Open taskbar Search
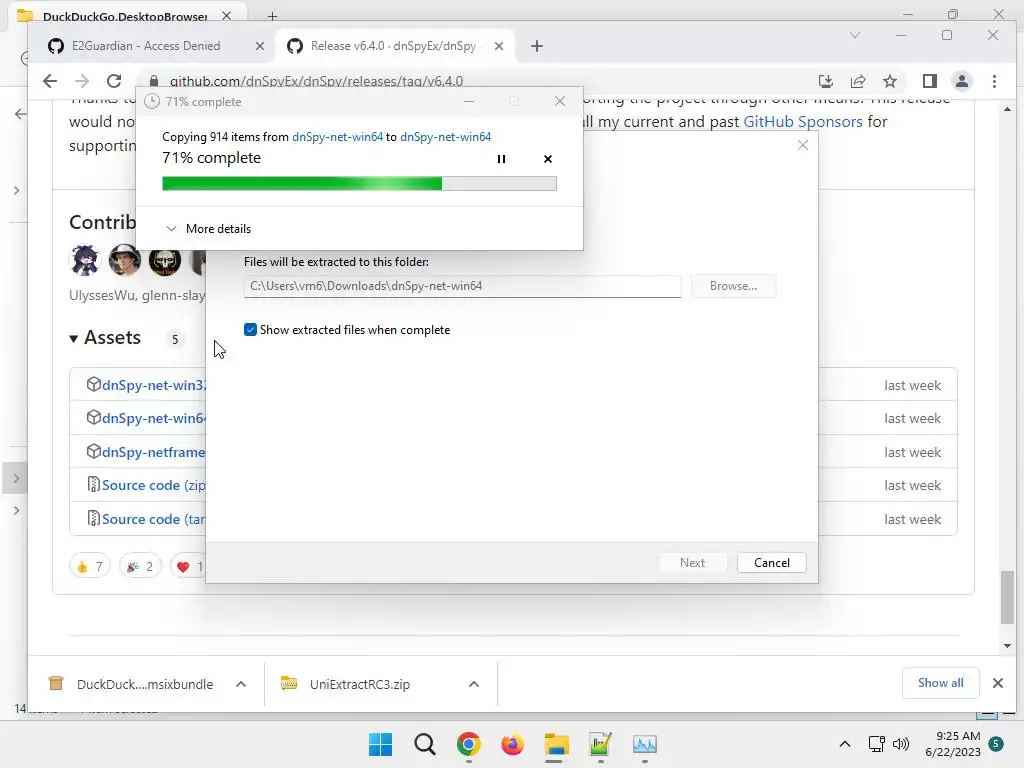Screen dimensions: 1024x768 (424, 744)
